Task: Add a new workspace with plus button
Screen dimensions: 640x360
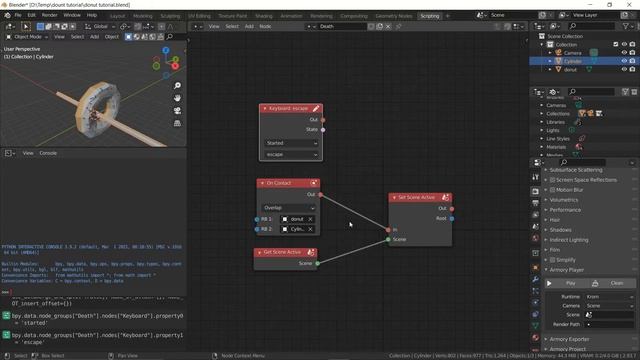Action: click(447, 16)
